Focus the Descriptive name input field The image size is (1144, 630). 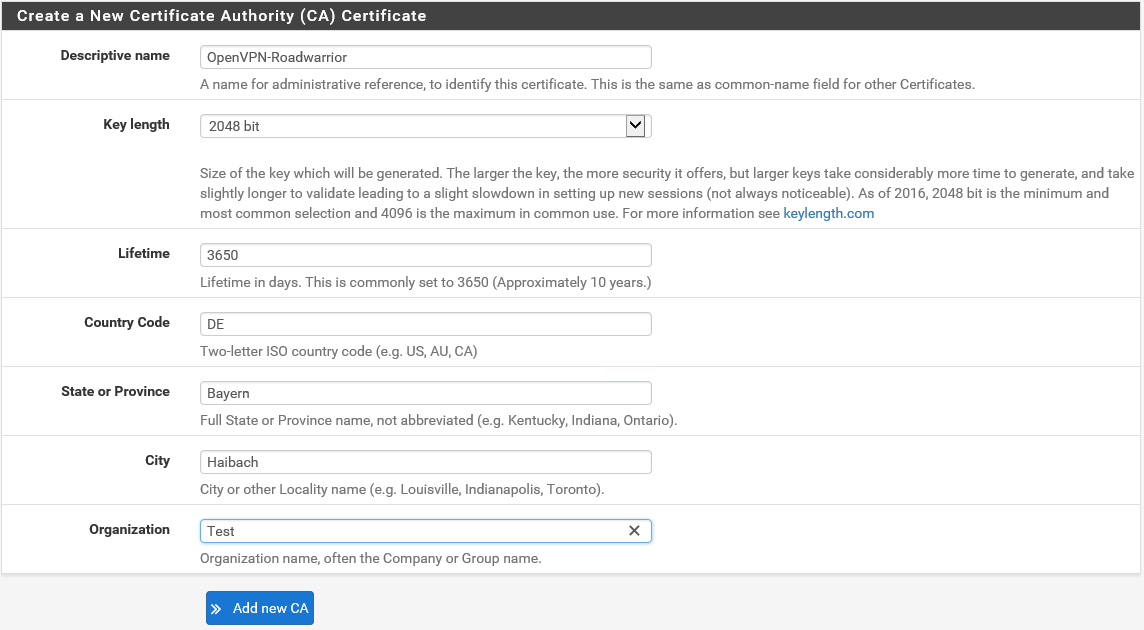[425, 57]
